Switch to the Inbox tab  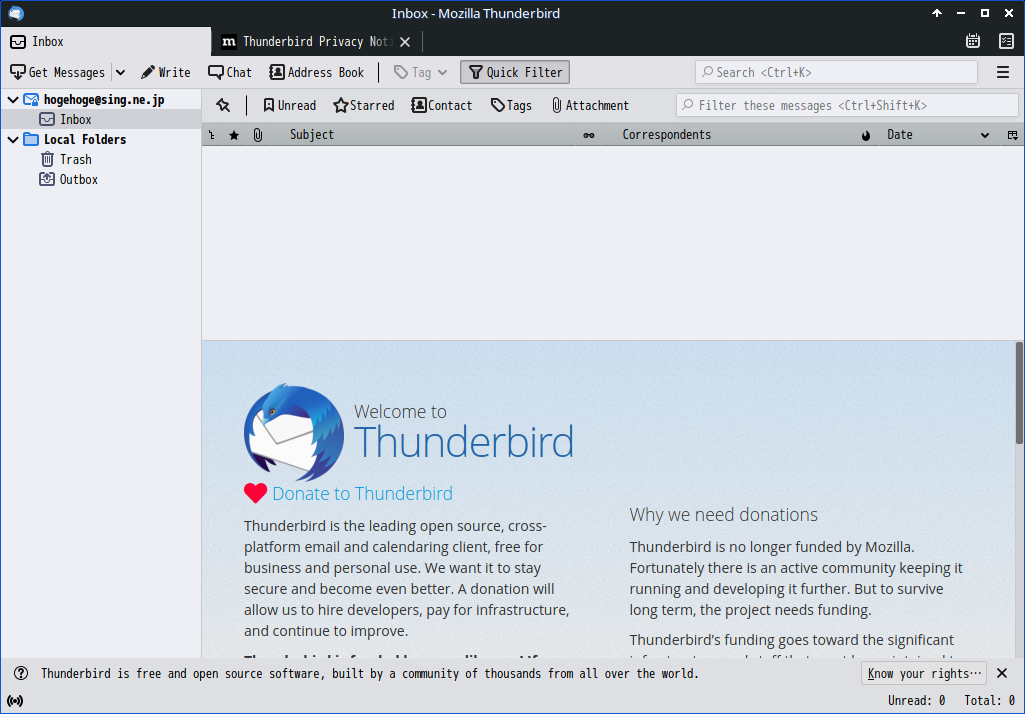coord(106,42)
